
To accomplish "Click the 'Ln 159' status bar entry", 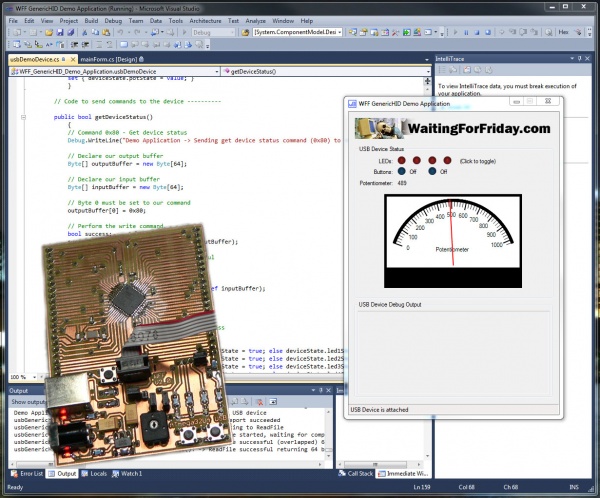I will coord(422,487).
